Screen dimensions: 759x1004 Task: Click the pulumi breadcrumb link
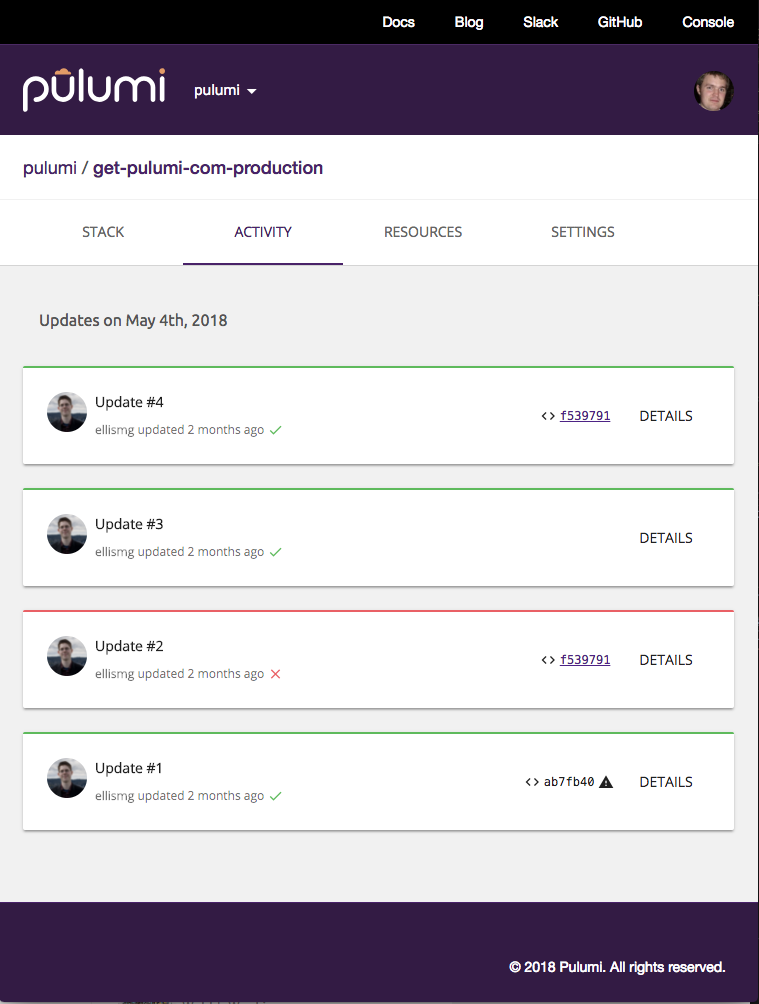coord(50,168)
